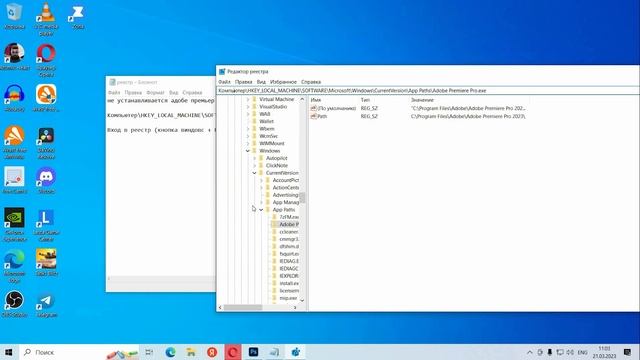This screenshot has width=640, height=360.
Task: Switch to Photoshop on the taskbar
Action: (253, 352)
